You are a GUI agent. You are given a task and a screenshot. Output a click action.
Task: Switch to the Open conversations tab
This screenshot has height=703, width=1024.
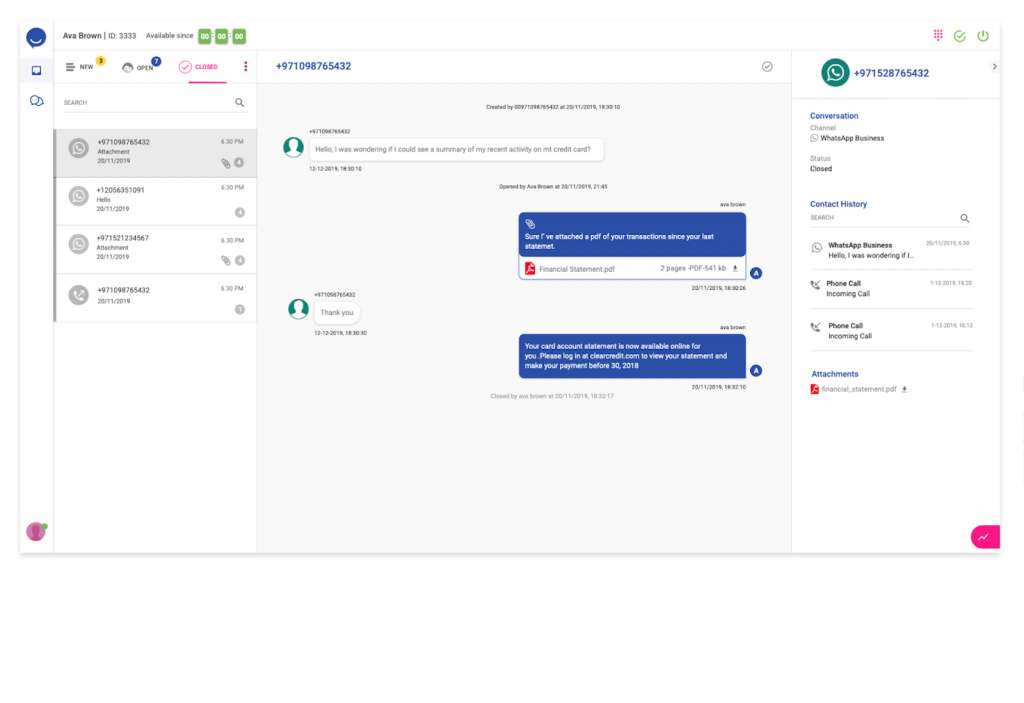(x=141, y=67)
